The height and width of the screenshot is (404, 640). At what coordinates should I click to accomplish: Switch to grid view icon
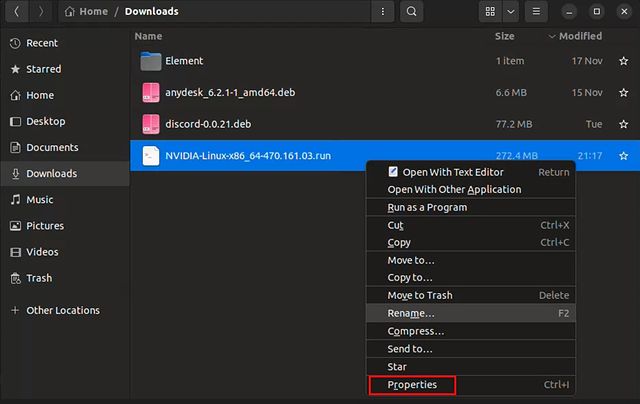(x=490, y=11)
